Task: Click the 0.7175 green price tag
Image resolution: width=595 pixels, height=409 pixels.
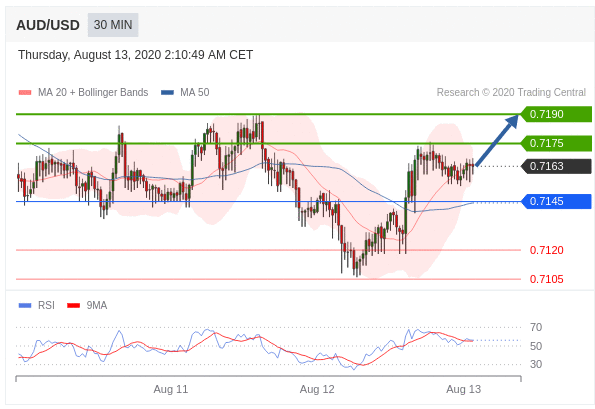Action: (557, 143)
